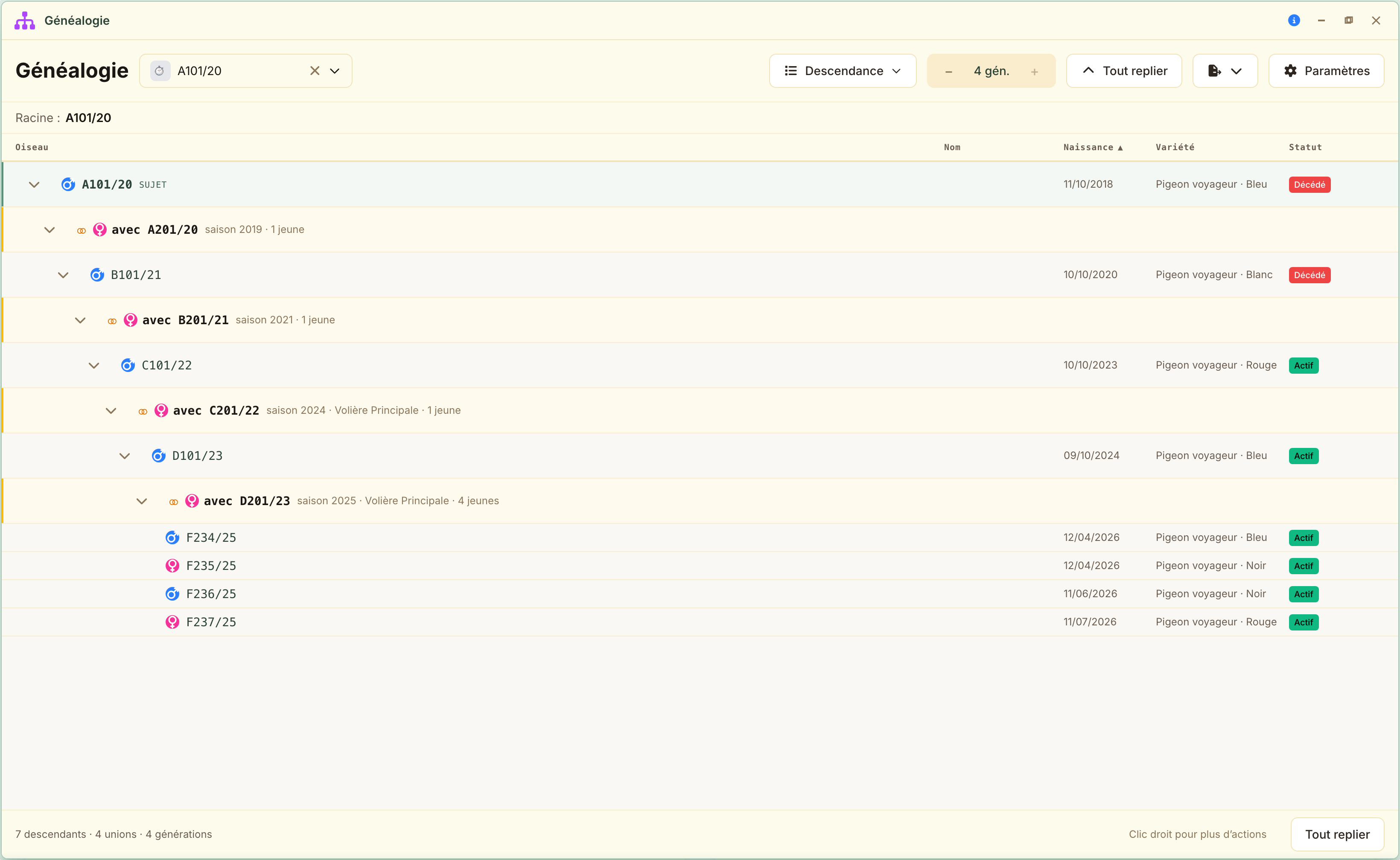Click the female icon next to C201/22
Screen dimensions: 1400x860
click(161, 410)
